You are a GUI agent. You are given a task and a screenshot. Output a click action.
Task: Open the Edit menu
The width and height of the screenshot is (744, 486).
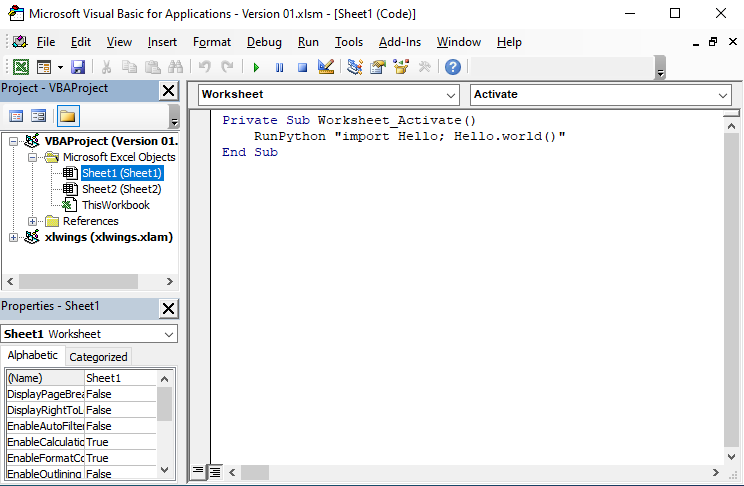click(81, 42)
